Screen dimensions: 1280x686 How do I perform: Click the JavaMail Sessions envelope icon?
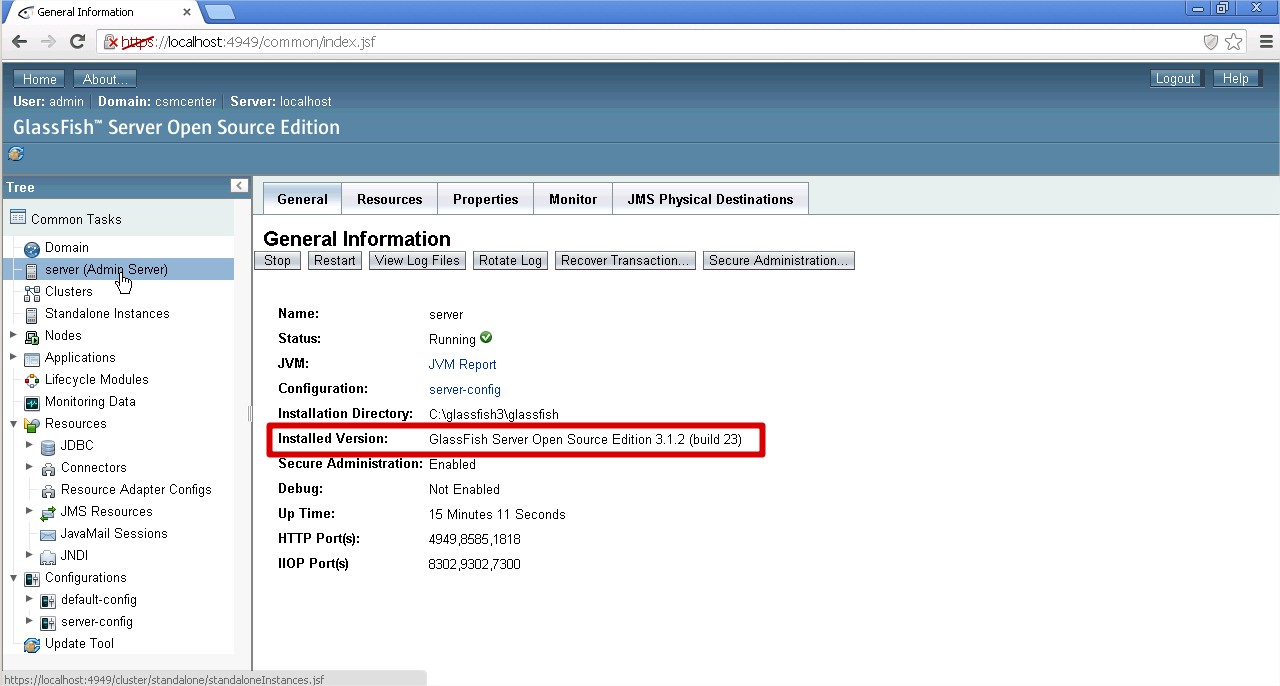tap(47, 533)
